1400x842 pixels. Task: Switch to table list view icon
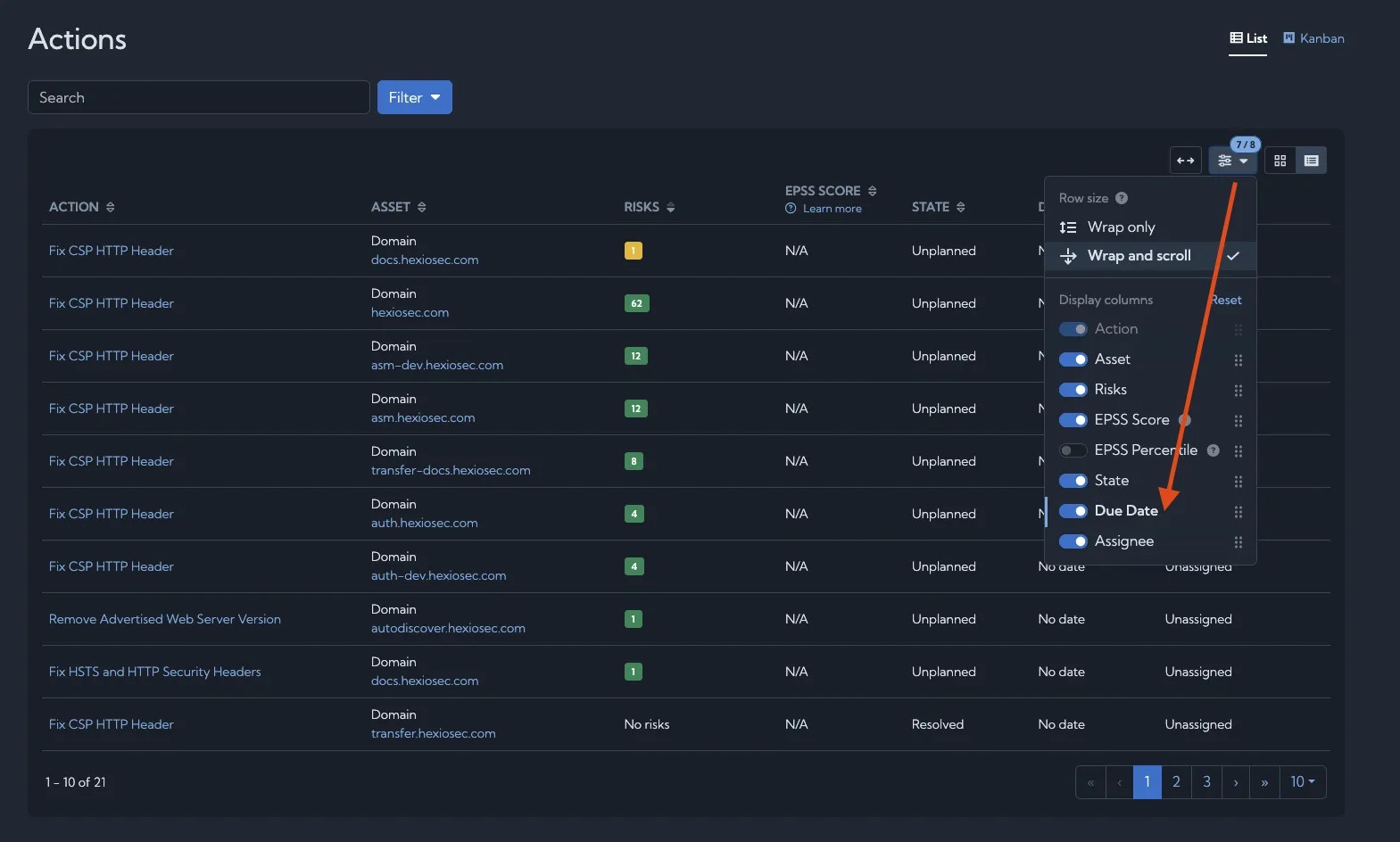[x=1311, y=161]
